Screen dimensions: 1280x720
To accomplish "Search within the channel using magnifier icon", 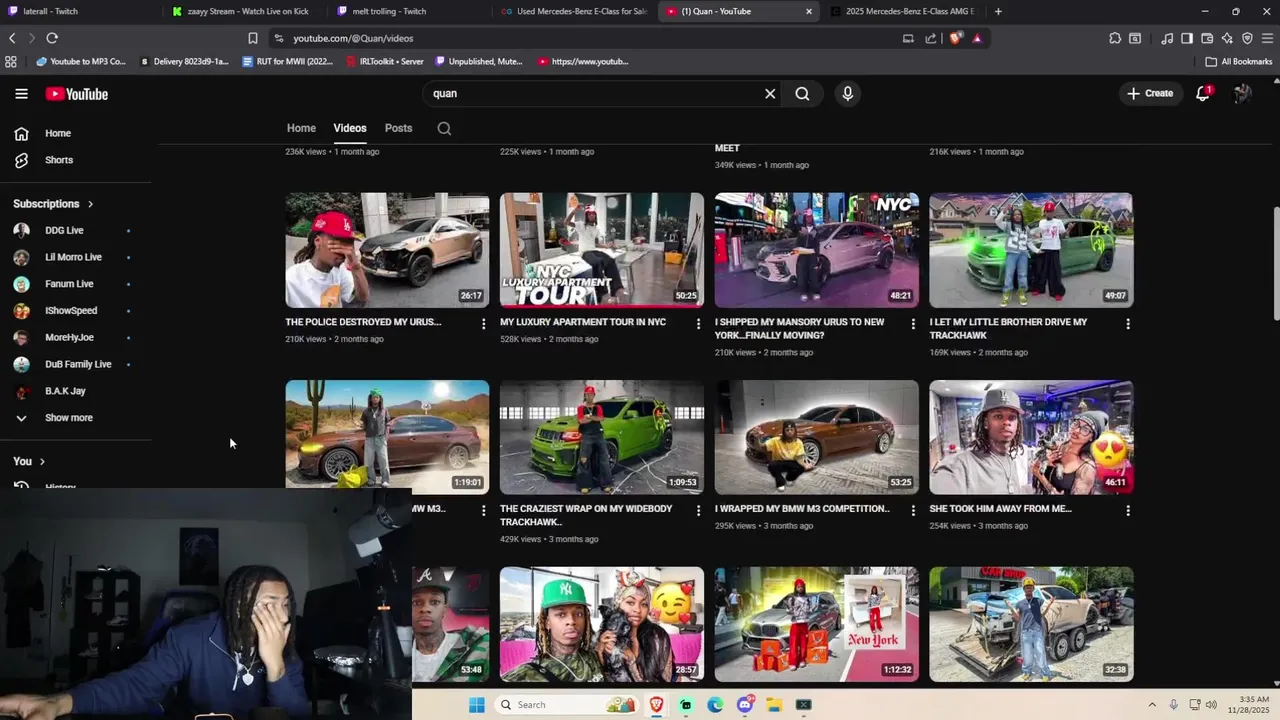I will [x=444, y=128].
